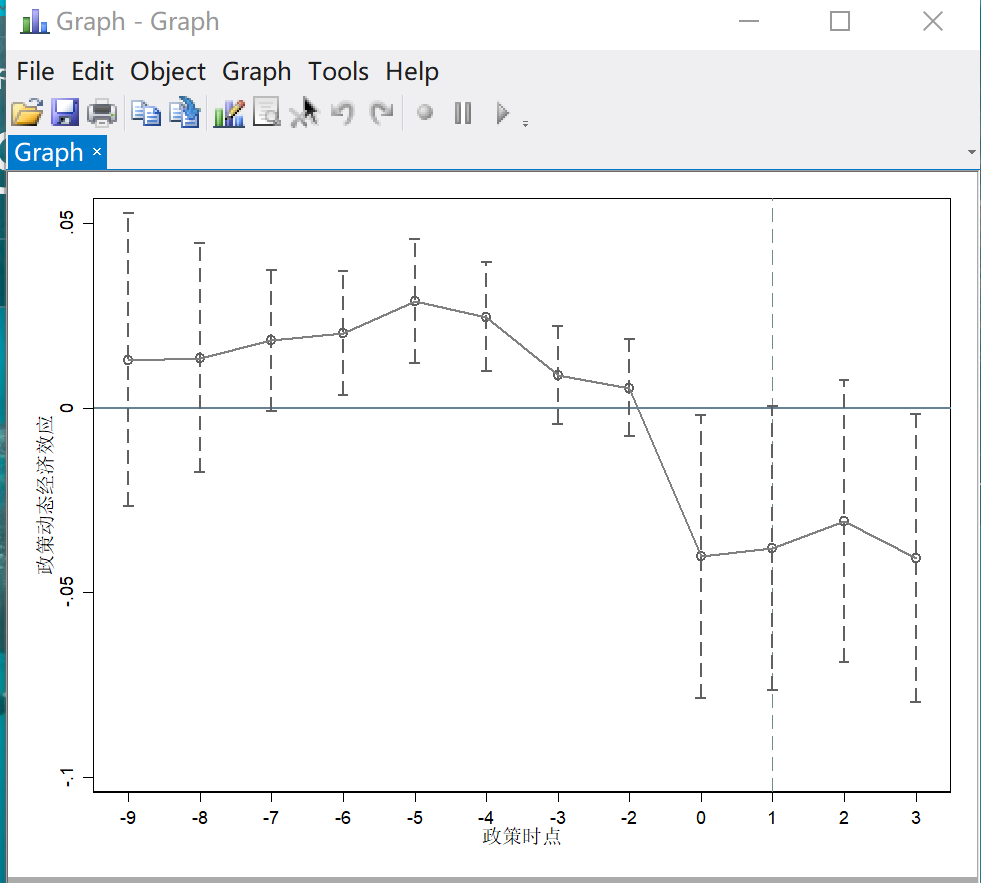This screenshot has width=981, height=883.
Task: Click the rename graph icon
Action: point(185,113)
